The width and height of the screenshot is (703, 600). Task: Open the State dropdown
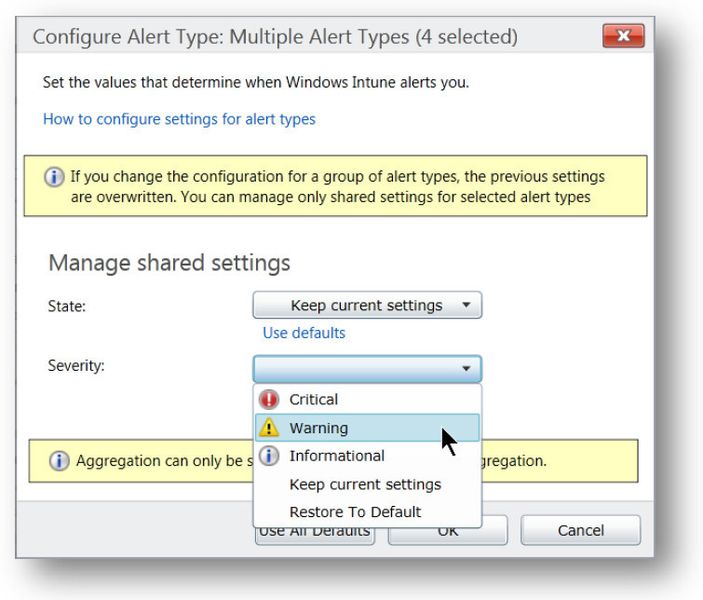[367, 305]
